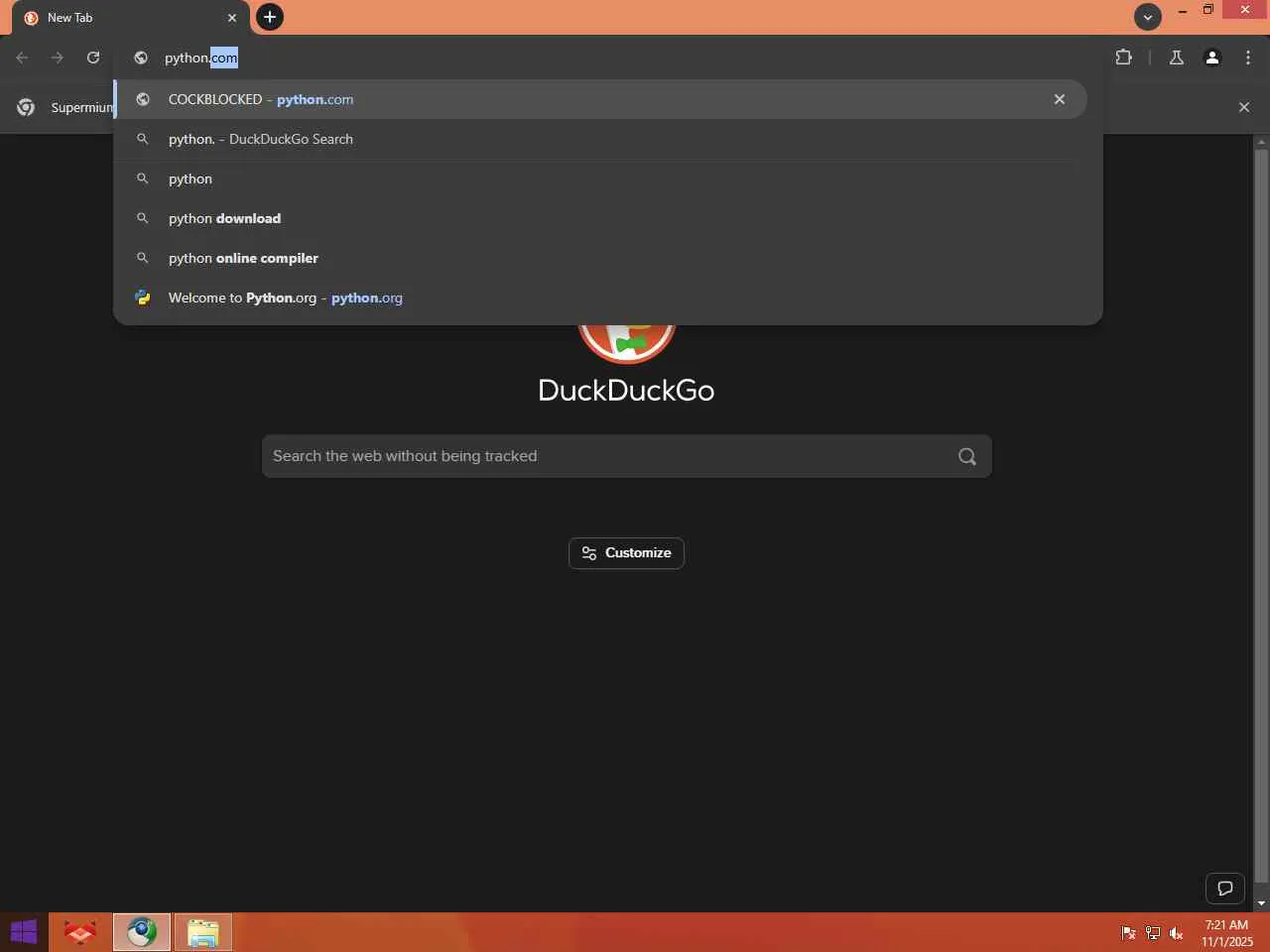Pick the 'python download' suggestion
This screenshot has height=952, width=1270.
coord(601,218)
